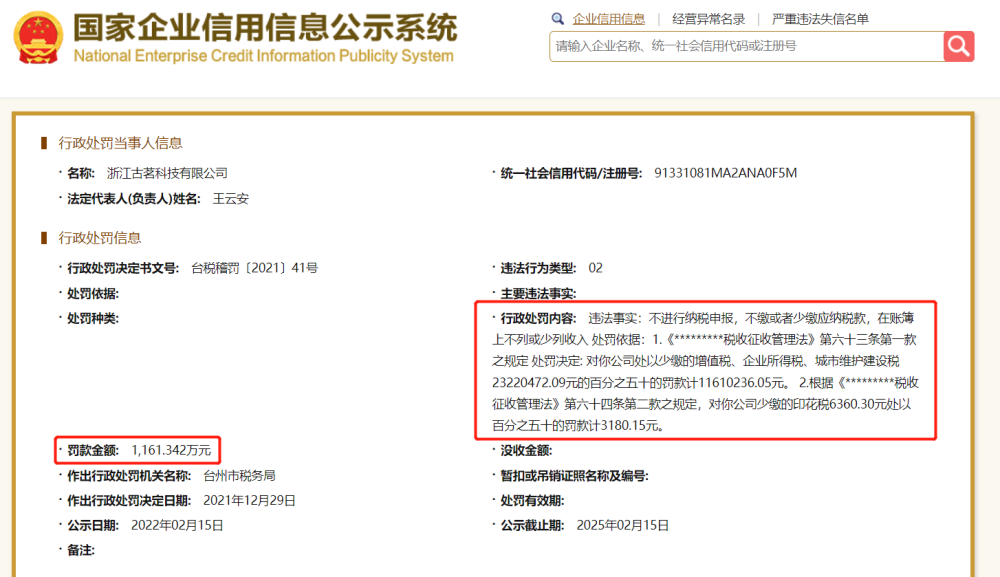Open the 企业信用信息 tab
The height and width of the screenshot is (577, 1000).
pyautogui.click(x=608, y=19)
